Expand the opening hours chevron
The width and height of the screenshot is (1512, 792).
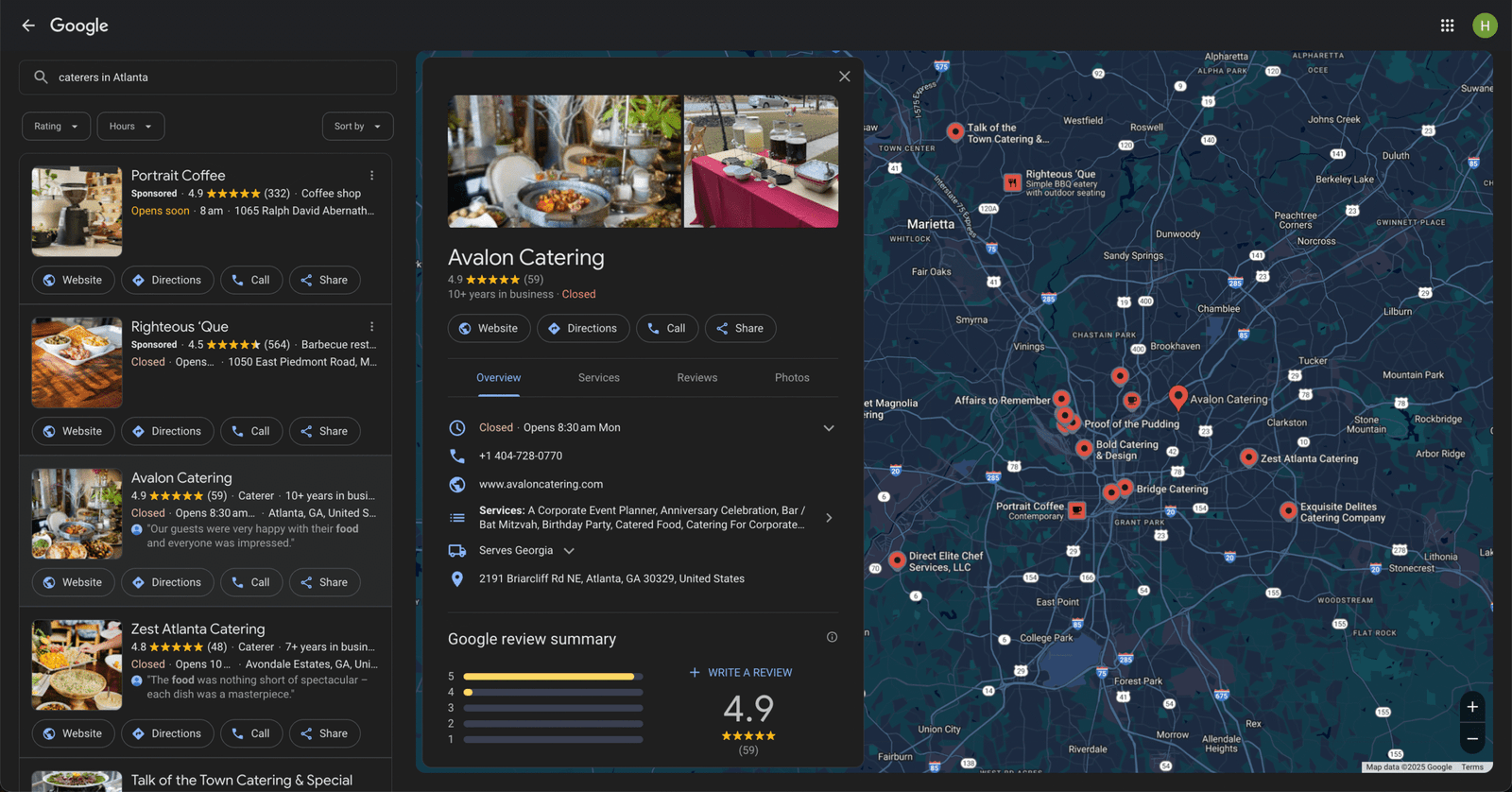click(x=829, y=428)
